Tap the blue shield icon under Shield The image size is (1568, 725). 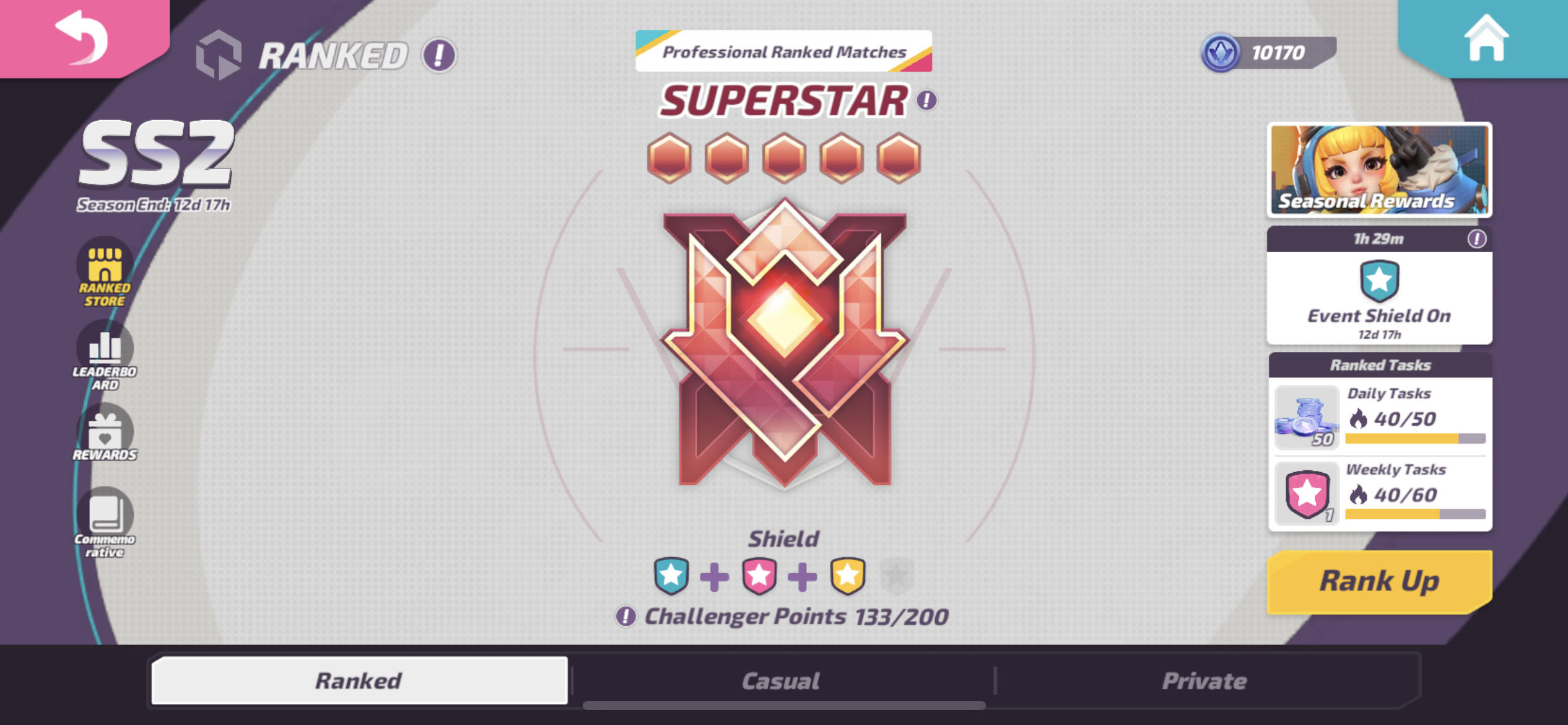[671, 576]
